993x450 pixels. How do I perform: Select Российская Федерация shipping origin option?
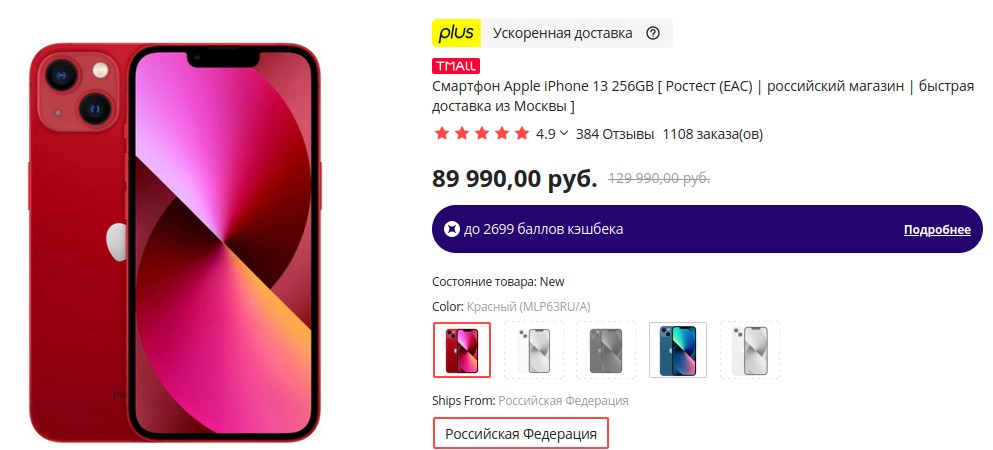(521, 434)
